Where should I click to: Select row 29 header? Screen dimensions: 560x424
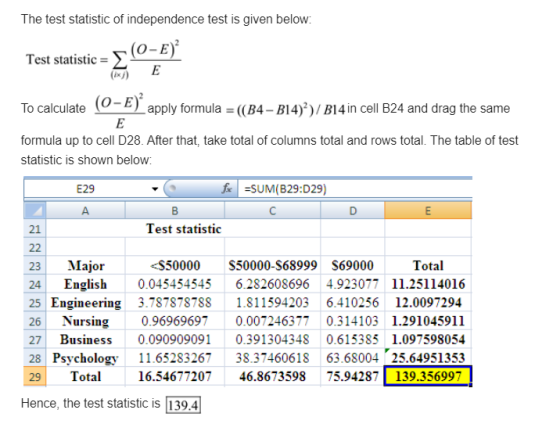[x=35, y=376]
